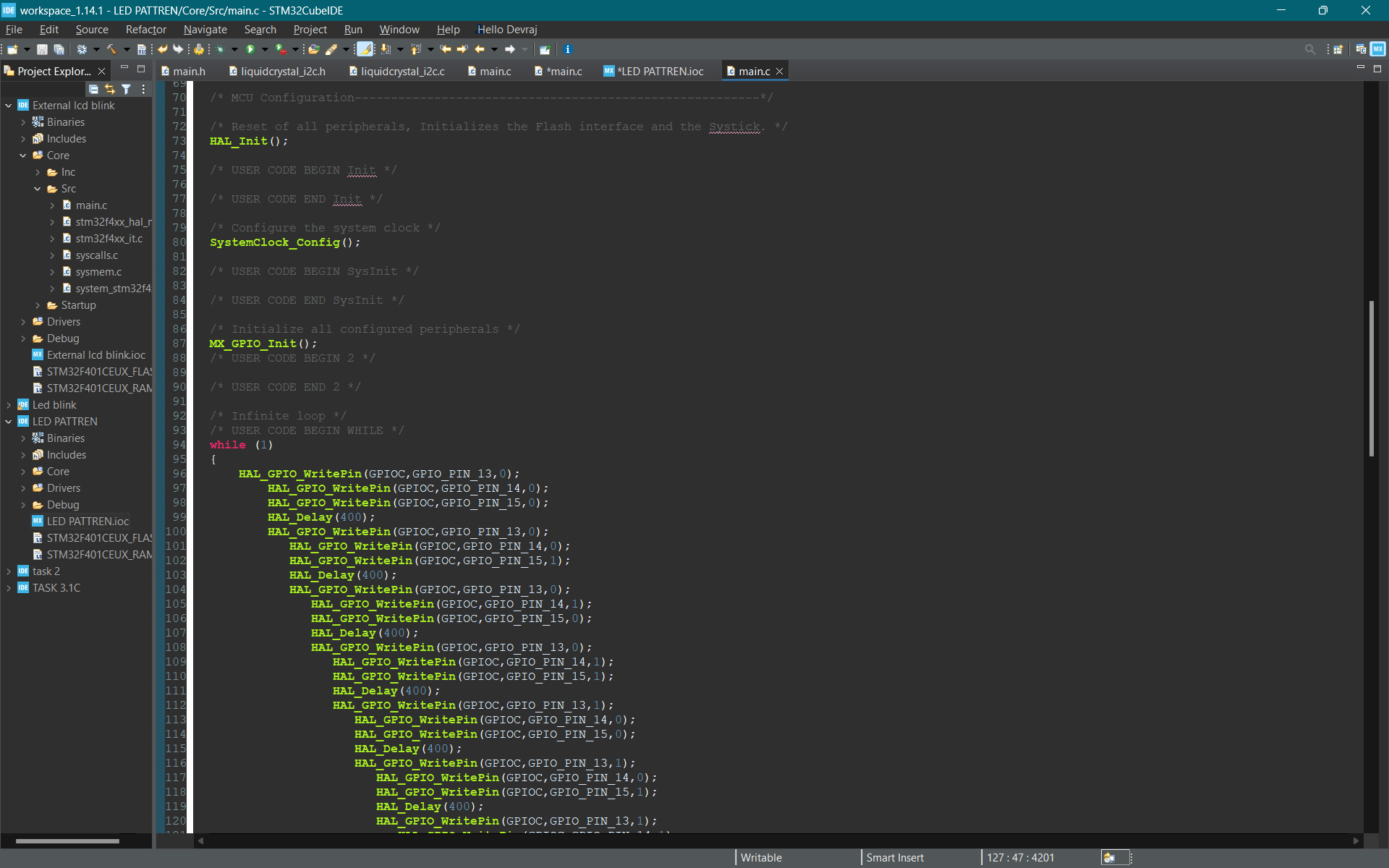Collapse the Src folder node
Viewport: 1389px width, 868px height.
[x=38, y=189]
